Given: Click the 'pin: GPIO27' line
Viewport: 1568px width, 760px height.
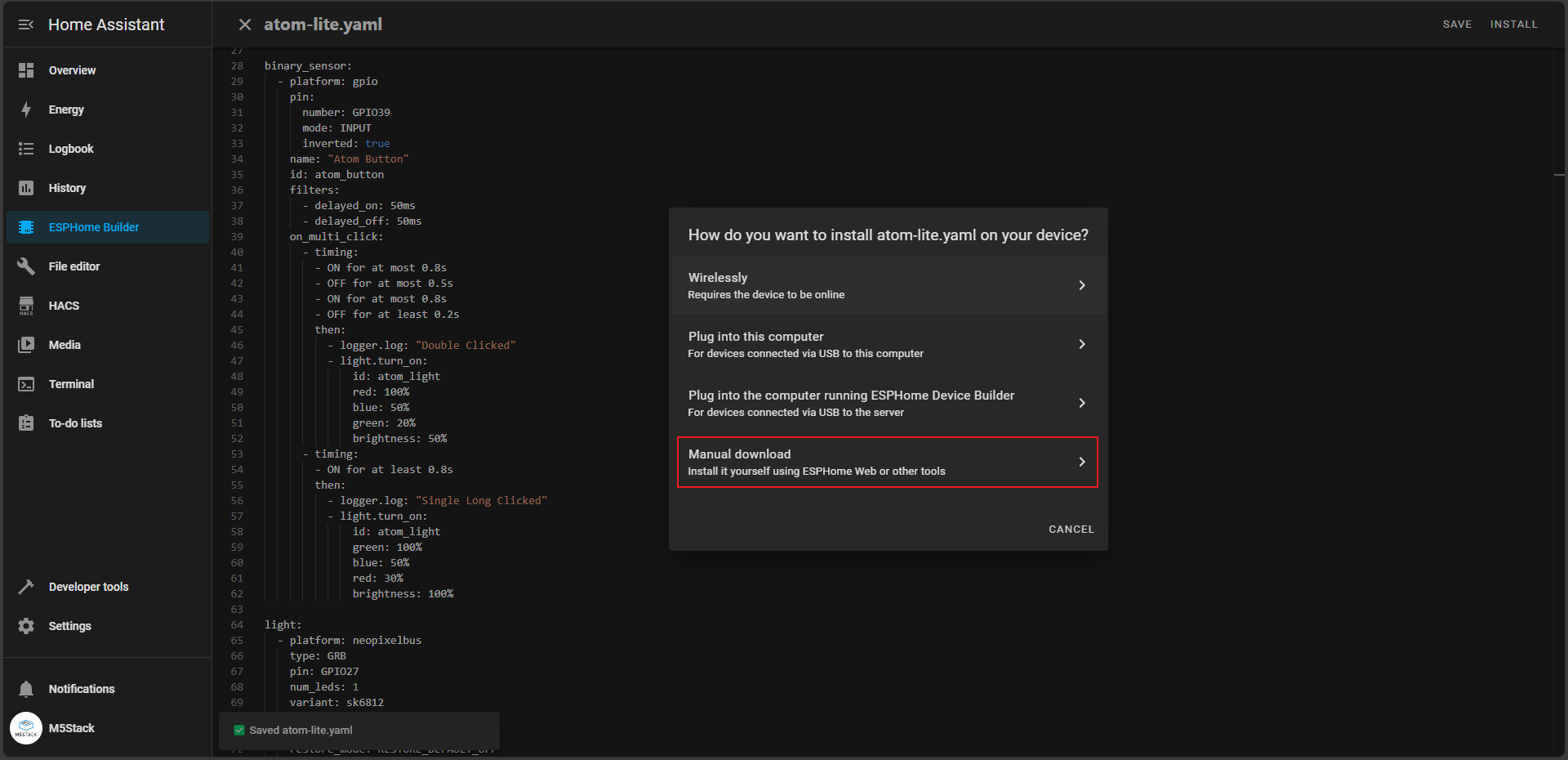Looking at the screenshot, I should (324, 671).
